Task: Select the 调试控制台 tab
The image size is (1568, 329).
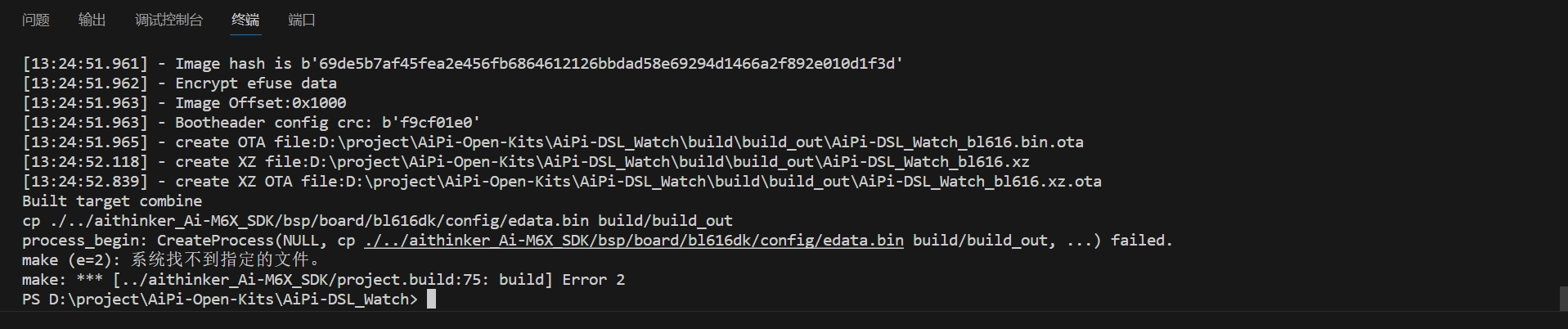Action: 168,20
